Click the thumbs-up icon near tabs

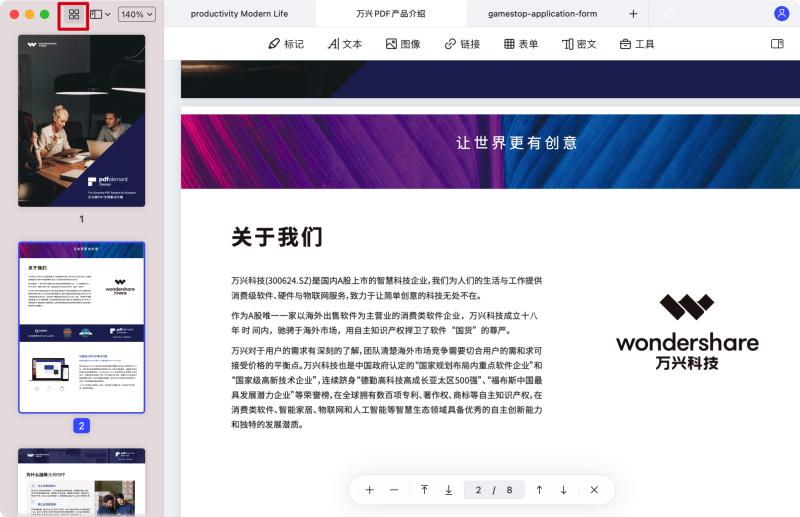tap(668, 14)
